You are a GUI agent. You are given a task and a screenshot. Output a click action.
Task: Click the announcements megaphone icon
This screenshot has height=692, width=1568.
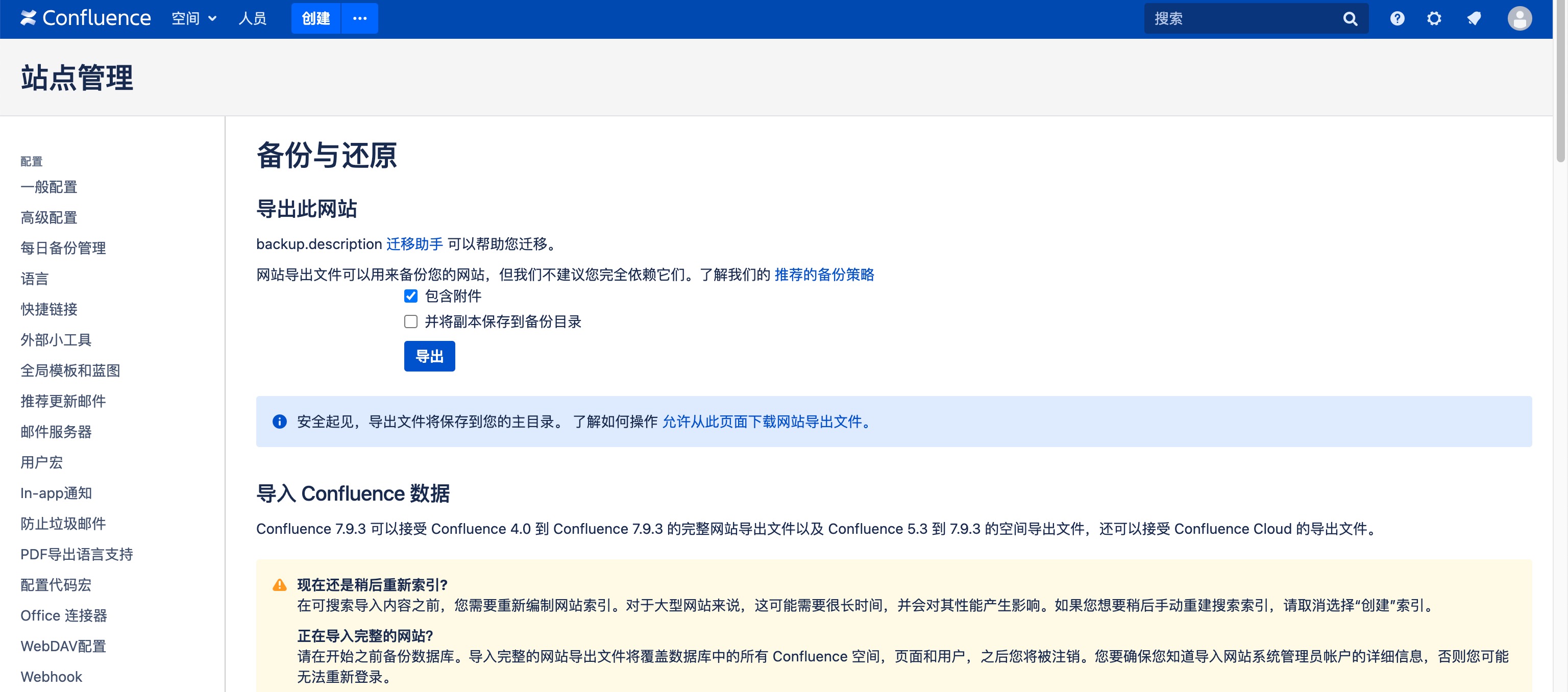(x=1474, y=18)
